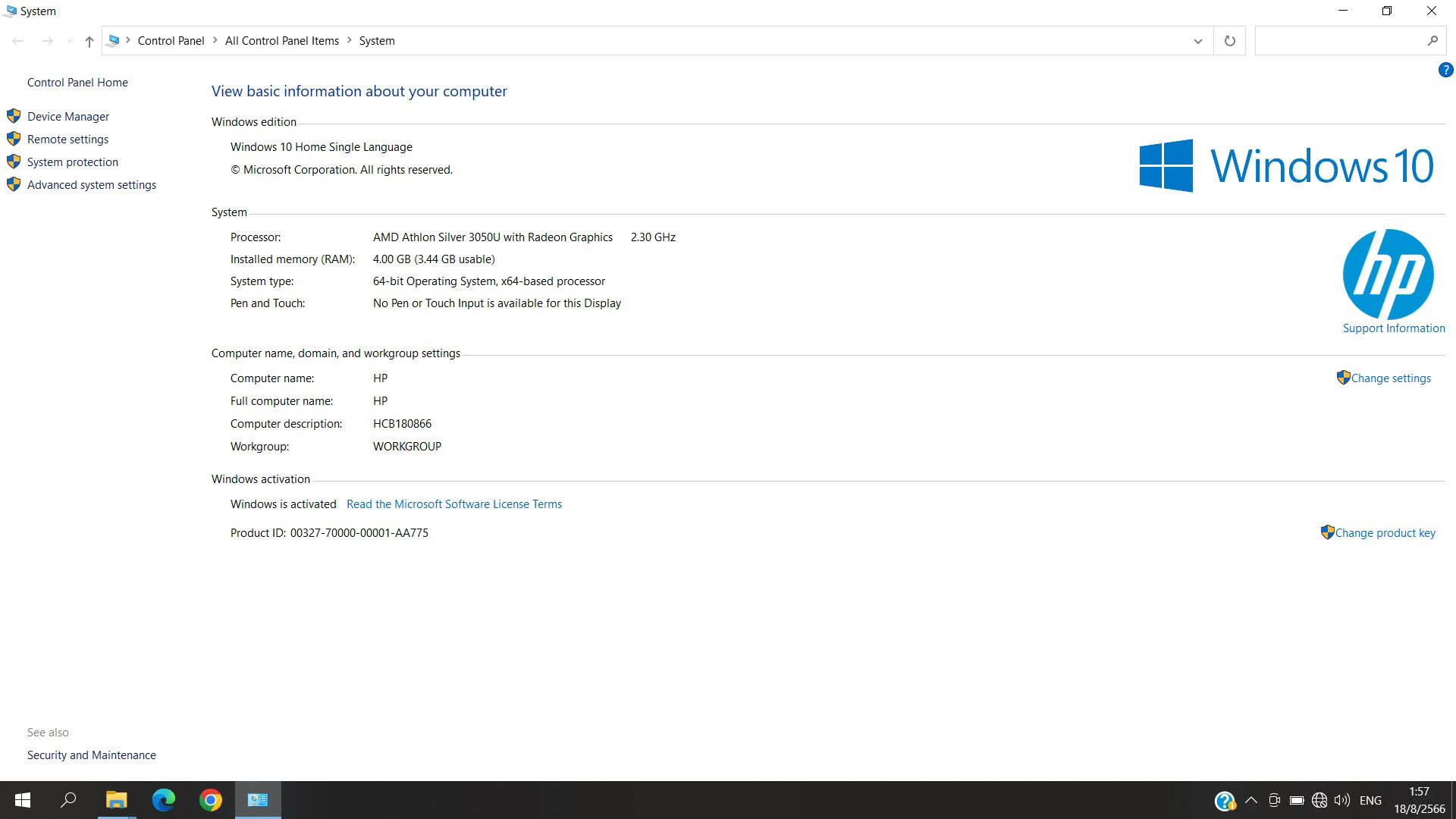
Task: Click the System window taskbar button
Action: pyautogui.click(x=258, y=800)
